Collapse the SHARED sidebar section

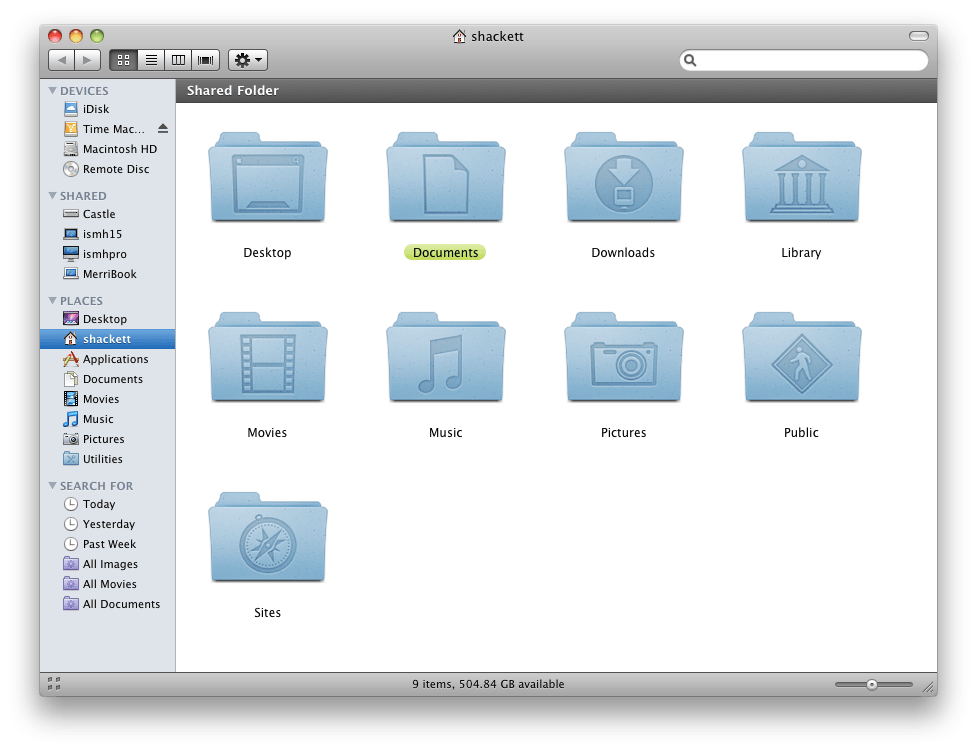52,196
